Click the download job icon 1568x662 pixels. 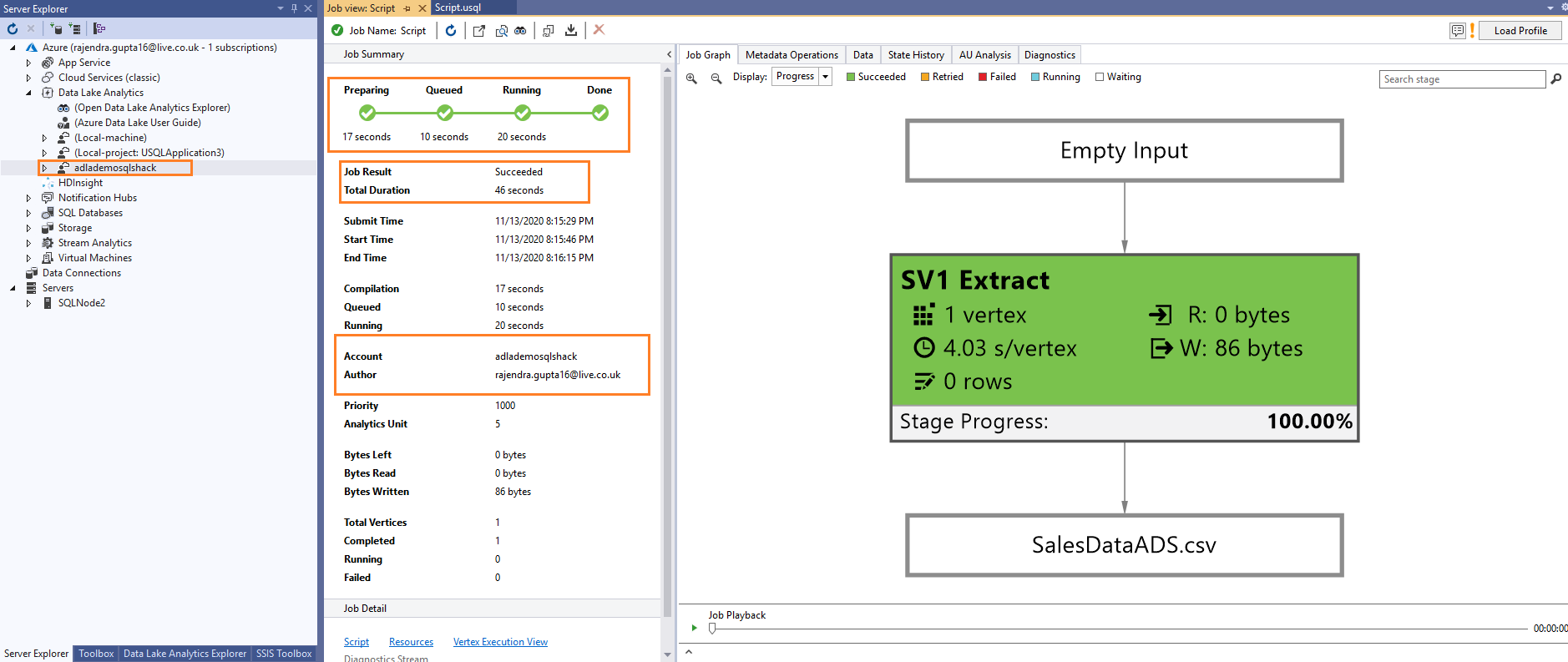pos(571,31)
